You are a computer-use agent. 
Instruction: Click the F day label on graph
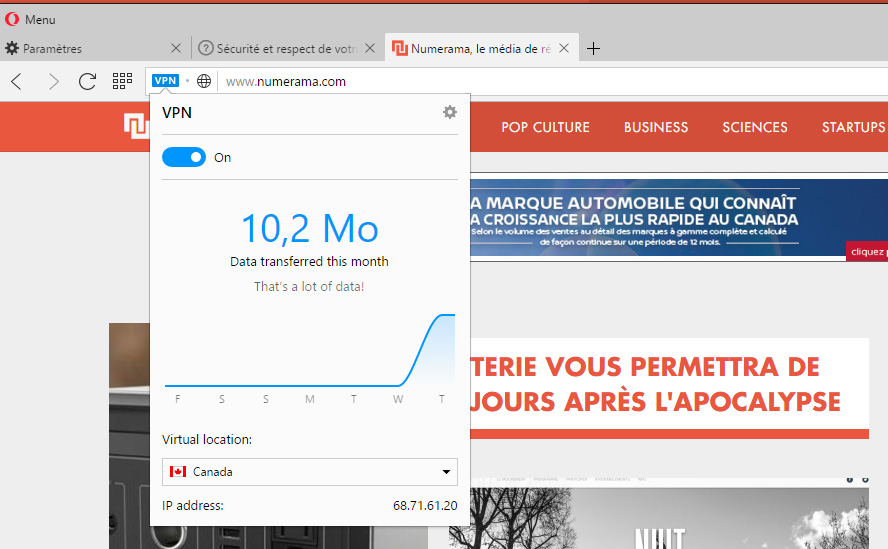pyautogui.click(x=178, y=399)
